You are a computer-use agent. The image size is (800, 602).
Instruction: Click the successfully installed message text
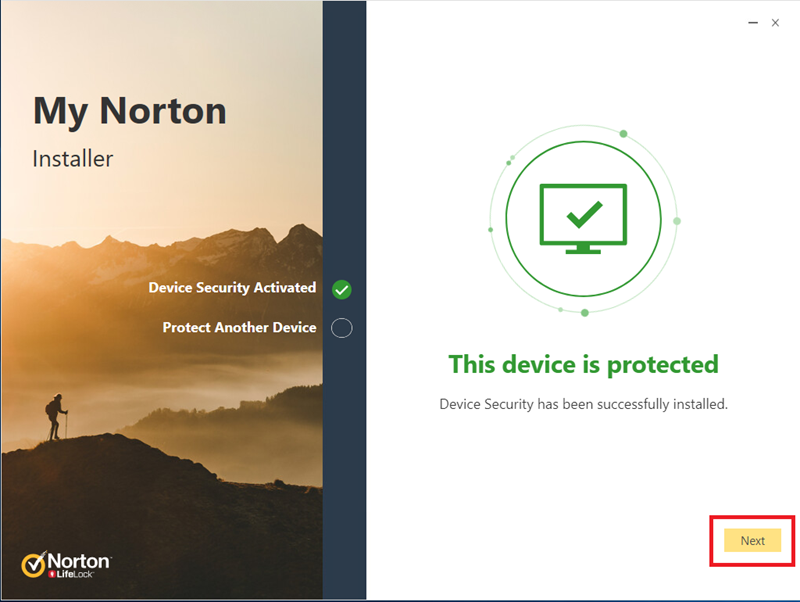583,404
